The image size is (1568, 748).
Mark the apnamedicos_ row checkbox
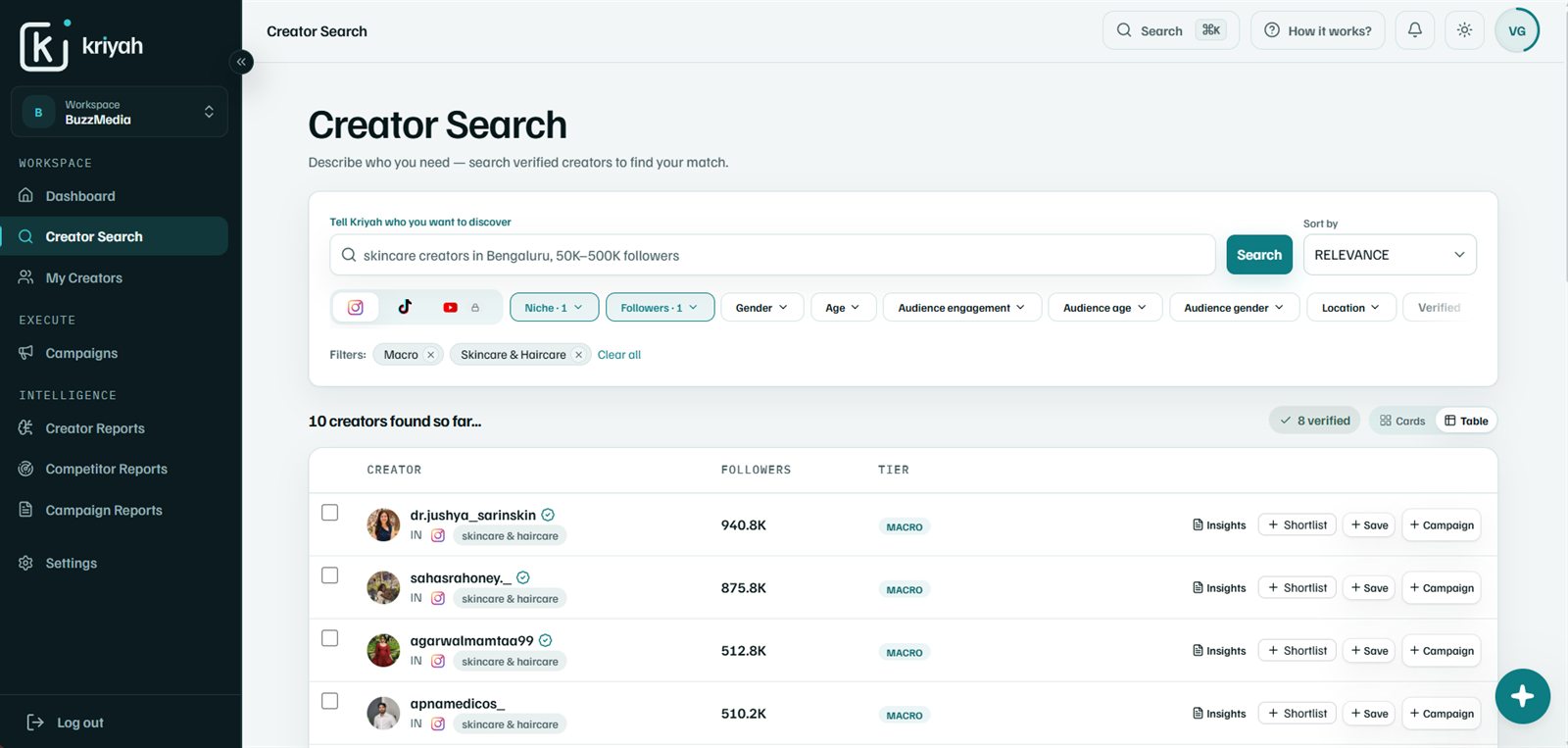(330, 701)
